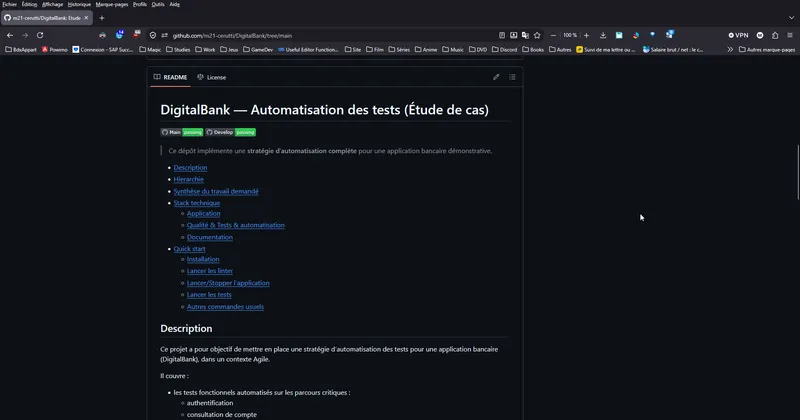800x420 pixels.
Task: Open the Connexion - SAP Succ... bookmark
Action: coord(103,50)
